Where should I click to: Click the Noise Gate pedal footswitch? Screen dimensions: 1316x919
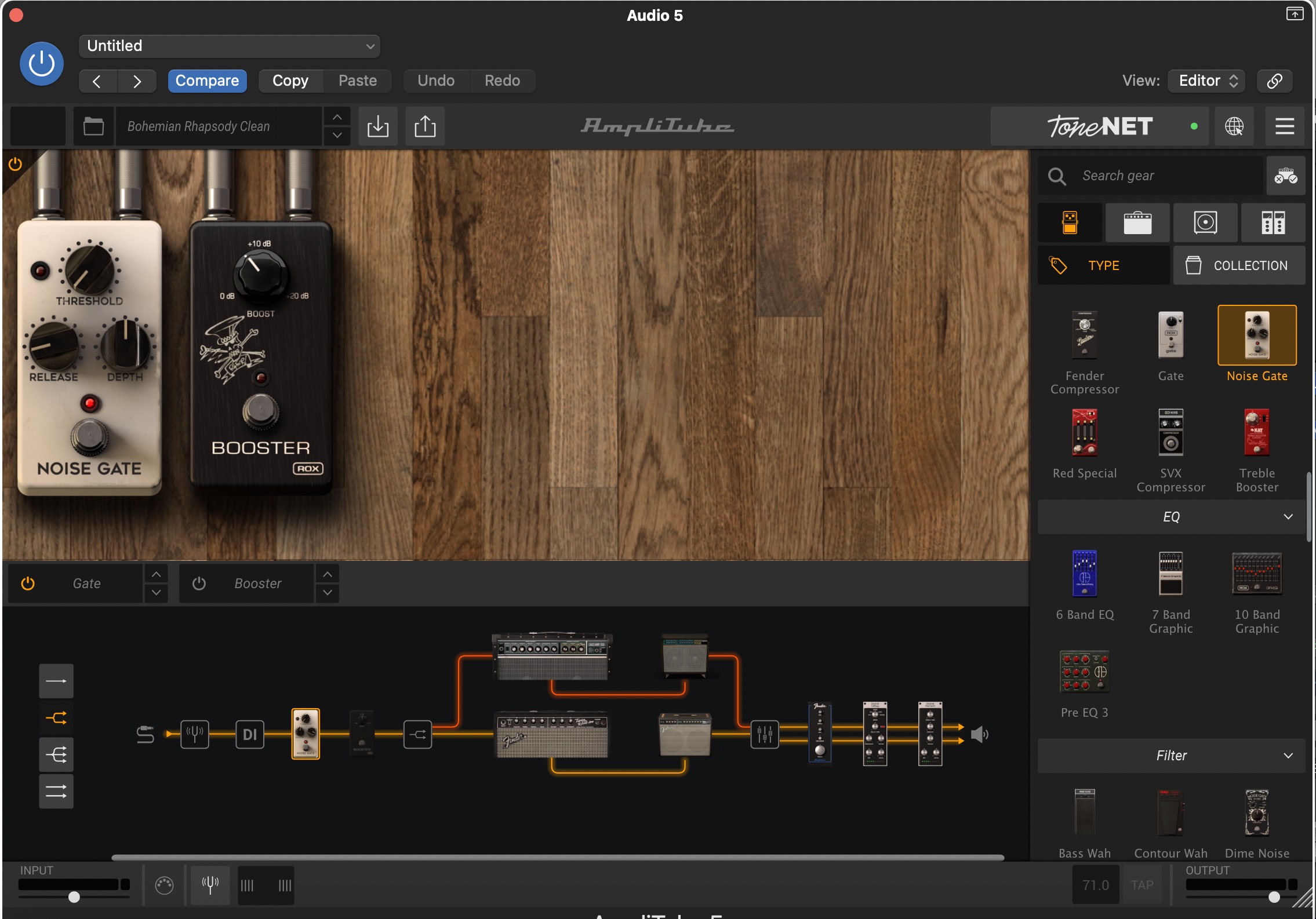point(90,436)
